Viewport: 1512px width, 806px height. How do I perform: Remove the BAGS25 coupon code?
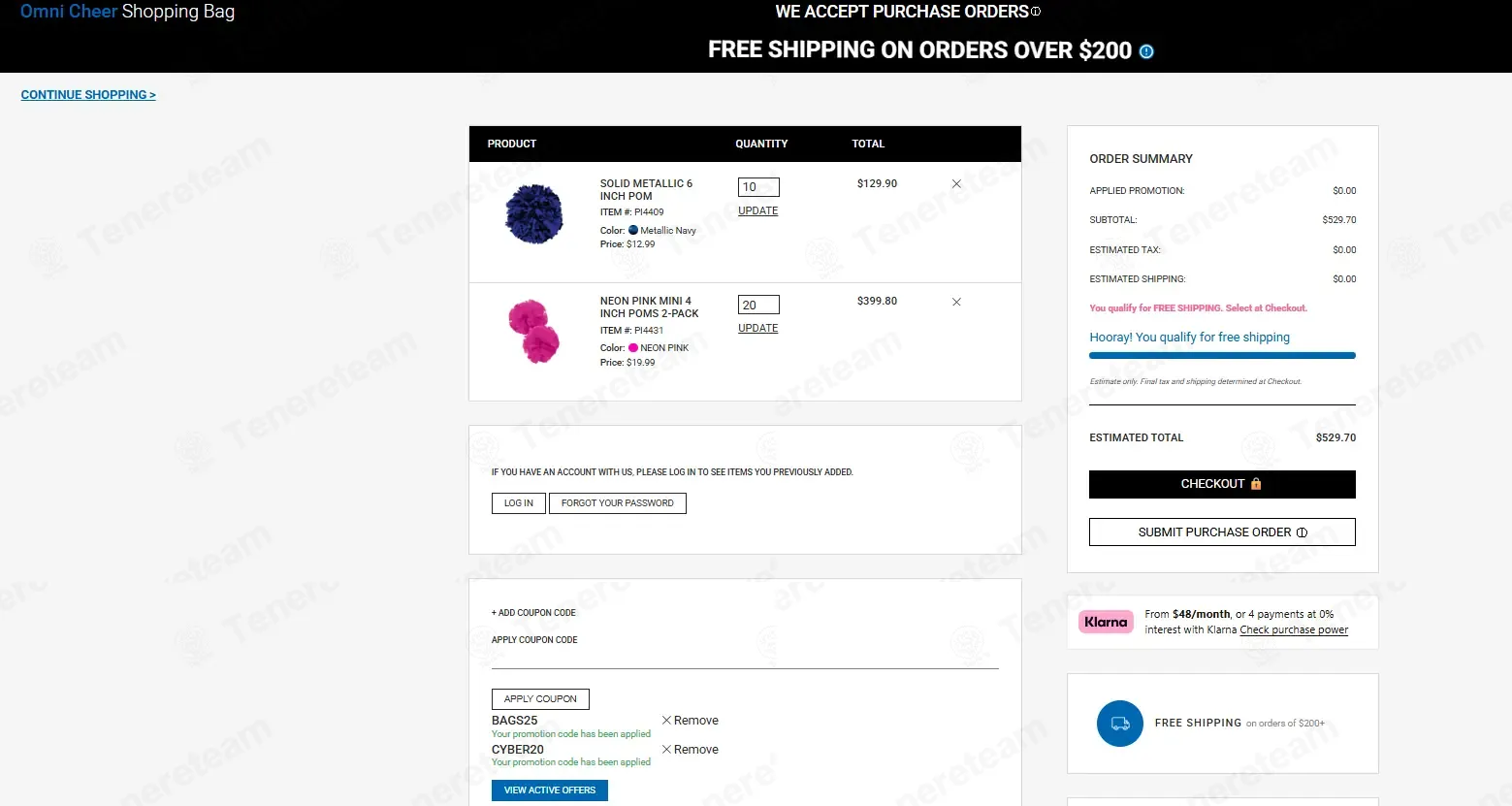pyautogui.click(x=690, y=721)
